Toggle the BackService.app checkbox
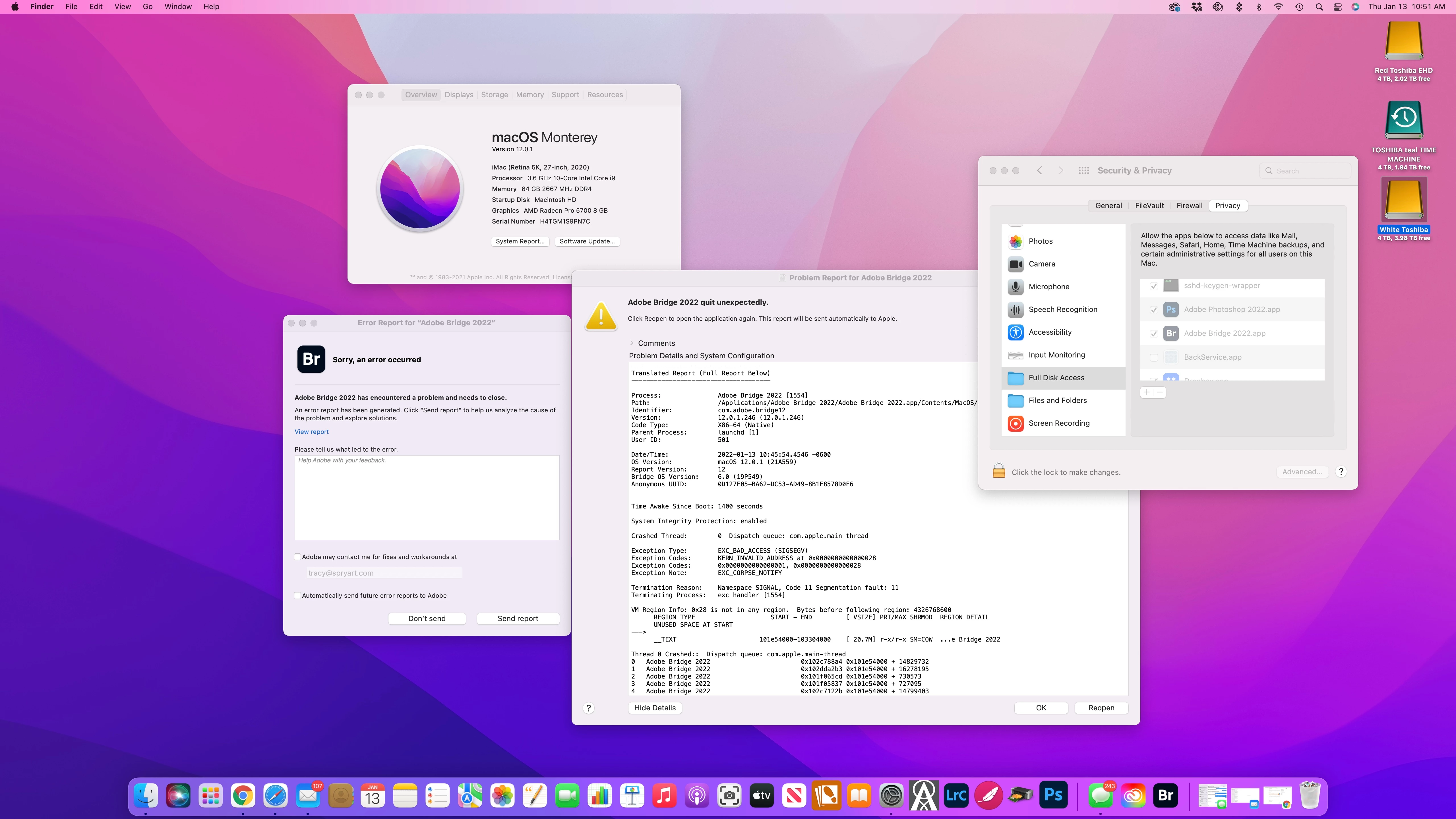Viewport: 1456px width, 819px height. pyautogui.click(x=1154, y=357)
